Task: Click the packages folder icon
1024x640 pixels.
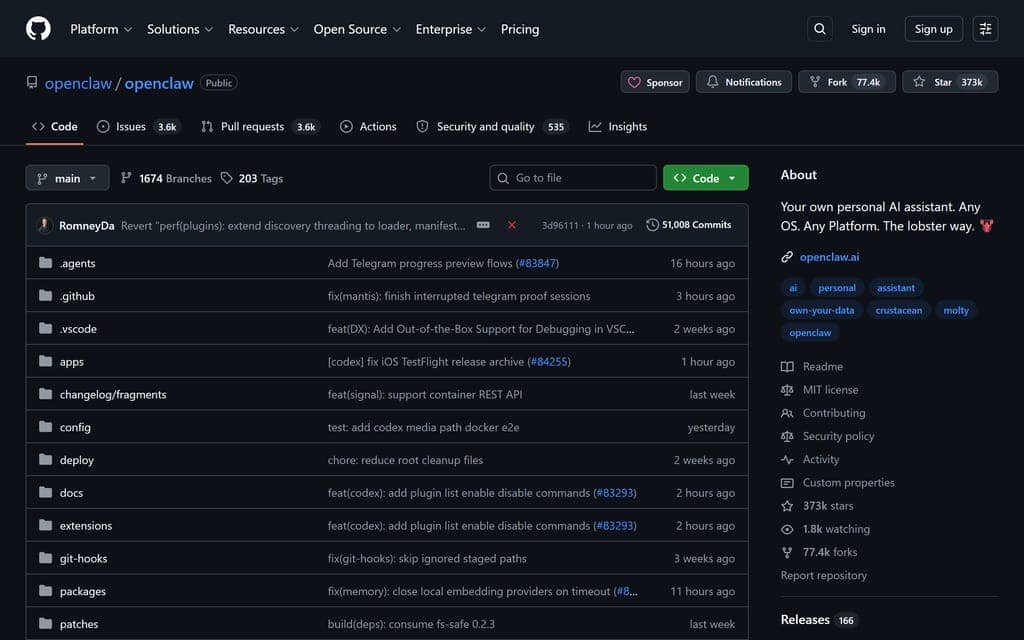Action: (x=45, y=591)
